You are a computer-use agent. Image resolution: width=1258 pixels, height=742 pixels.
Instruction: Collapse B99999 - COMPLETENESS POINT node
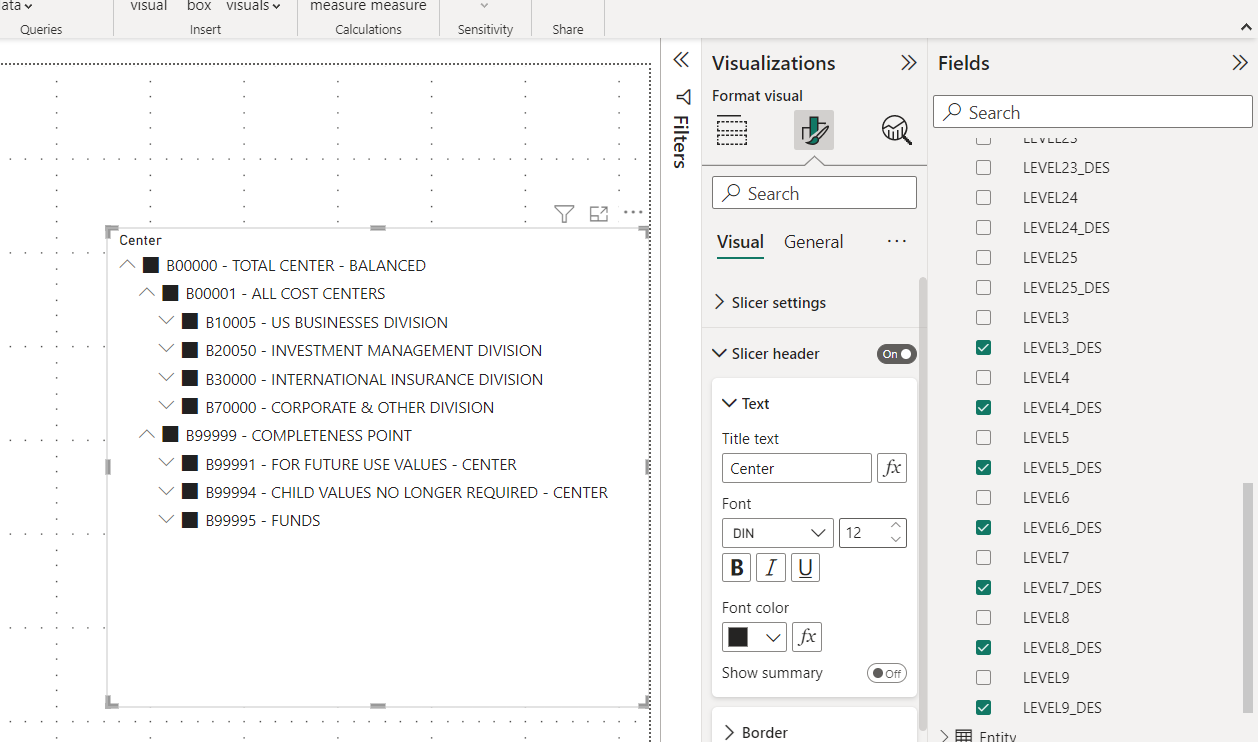coord(147,435)
